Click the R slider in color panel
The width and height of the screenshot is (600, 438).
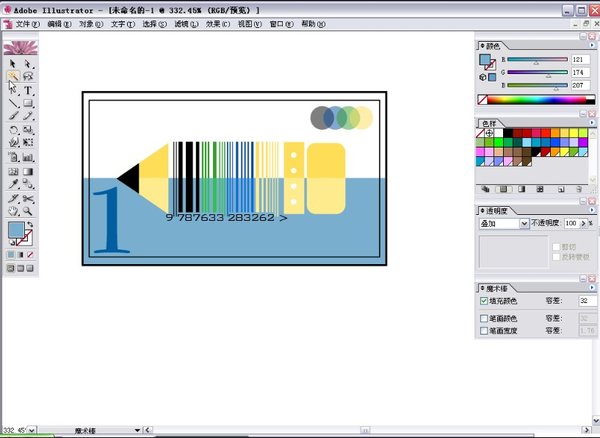(537, 60)
